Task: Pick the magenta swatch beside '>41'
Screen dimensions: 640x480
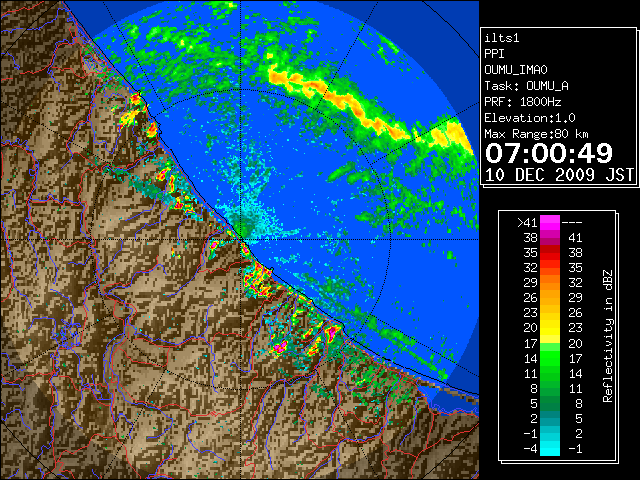Action: coord(550,222)
